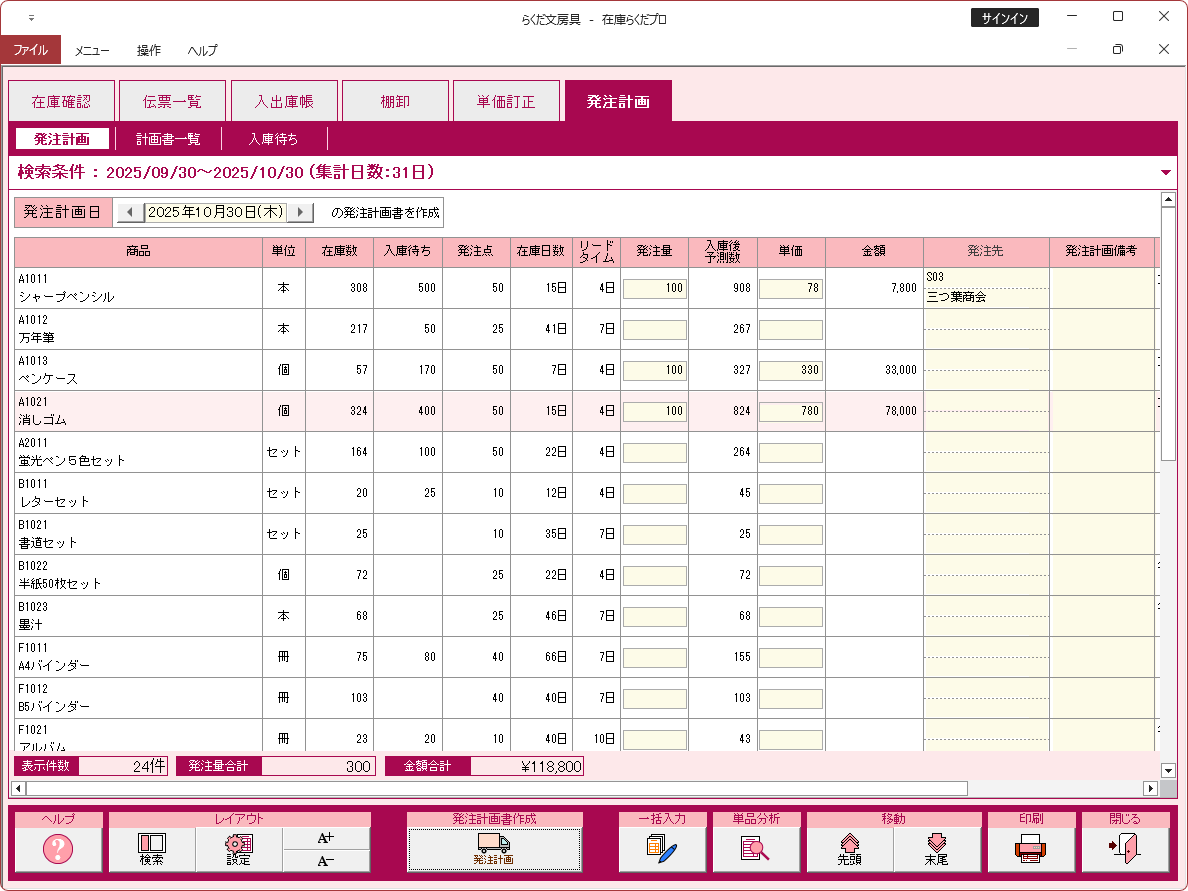Click the print icon
Screen dimensions: 1188x891
(x=1031, y=849)
